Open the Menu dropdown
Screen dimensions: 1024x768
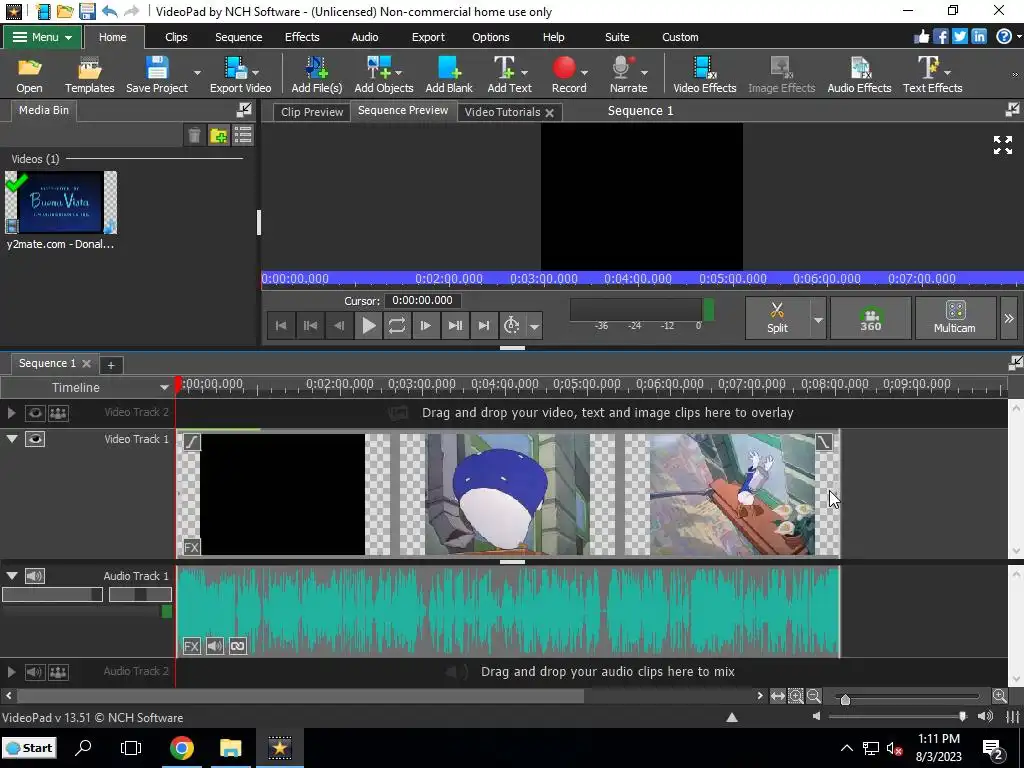tap(42, 37)
